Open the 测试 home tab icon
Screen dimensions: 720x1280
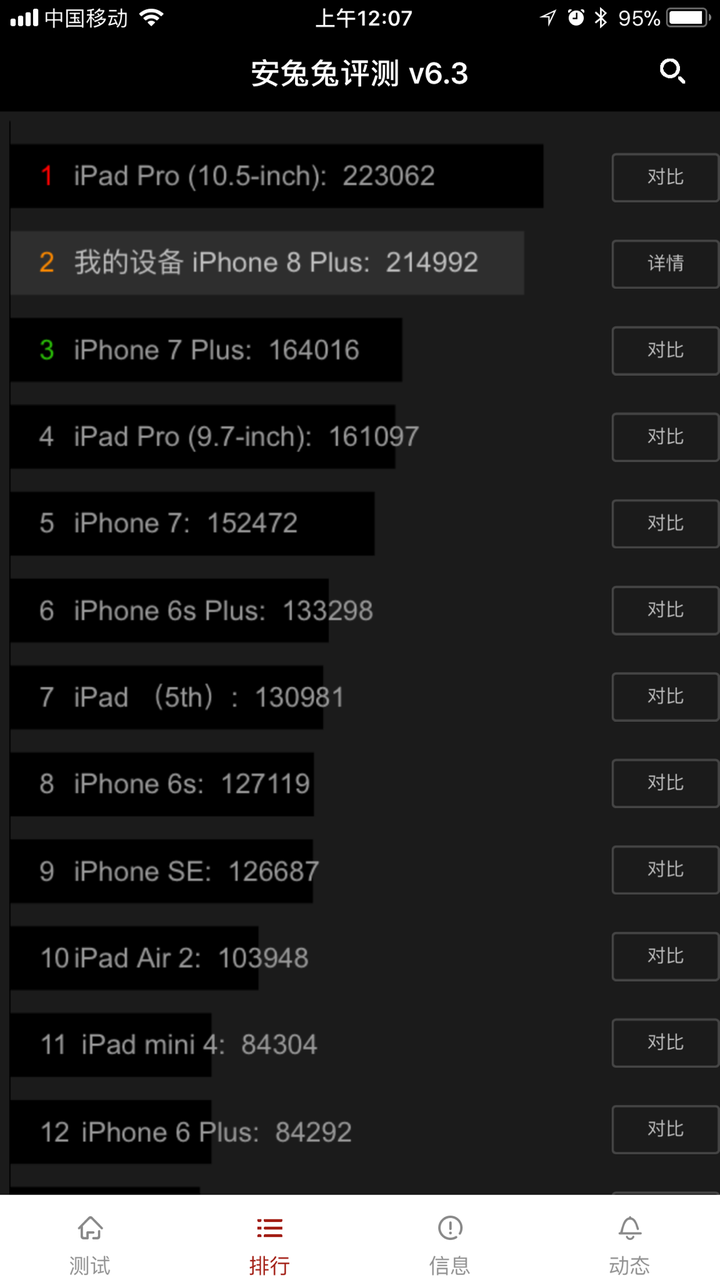click(x=90, y=1227)
